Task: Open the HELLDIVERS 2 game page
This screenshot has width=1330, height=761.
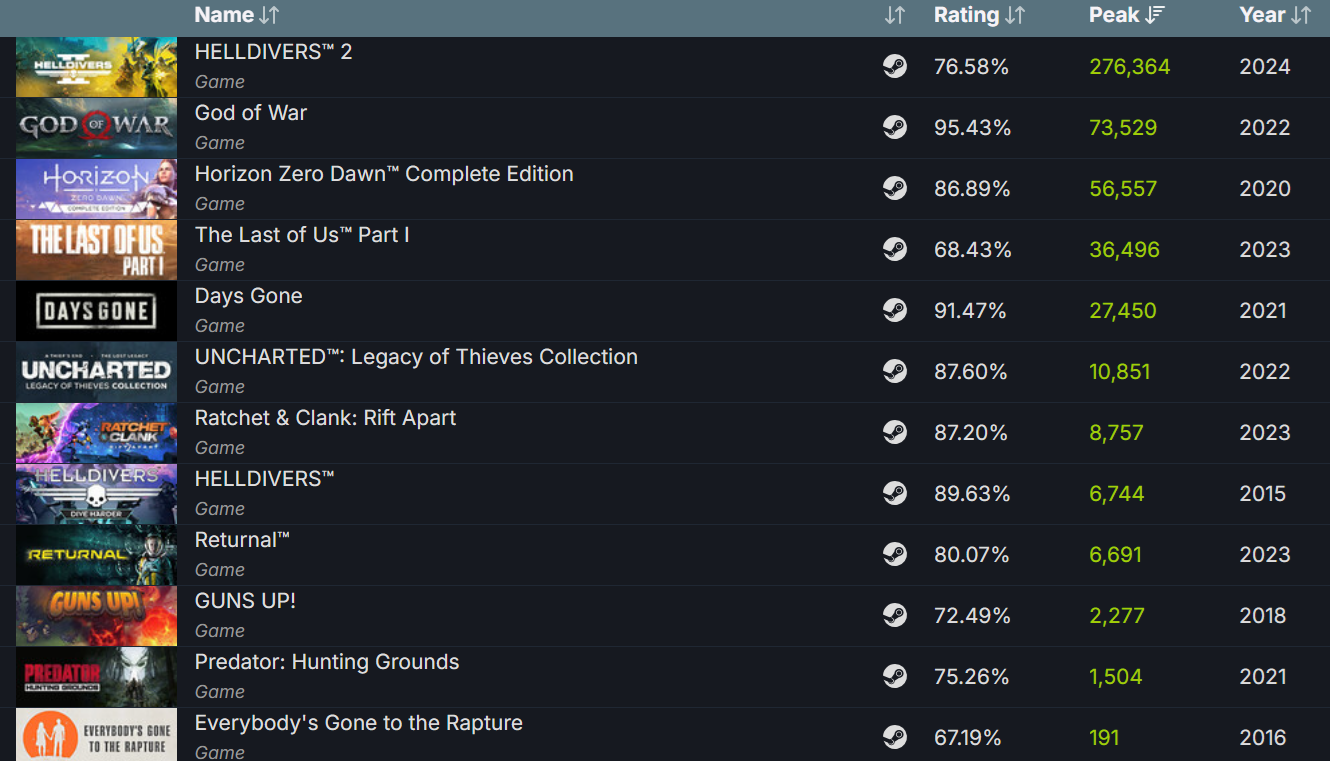Action: tap(273, 52)
